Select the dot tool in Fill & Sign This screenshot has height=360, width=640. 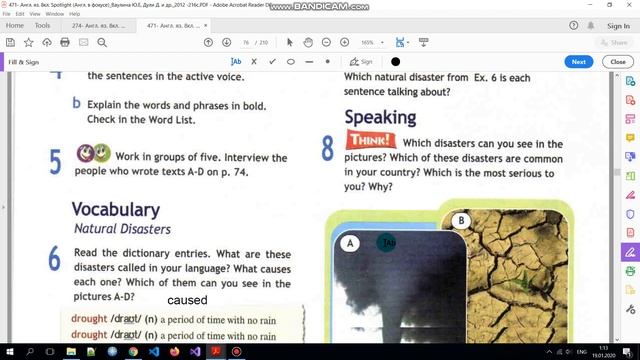(327, 62)
